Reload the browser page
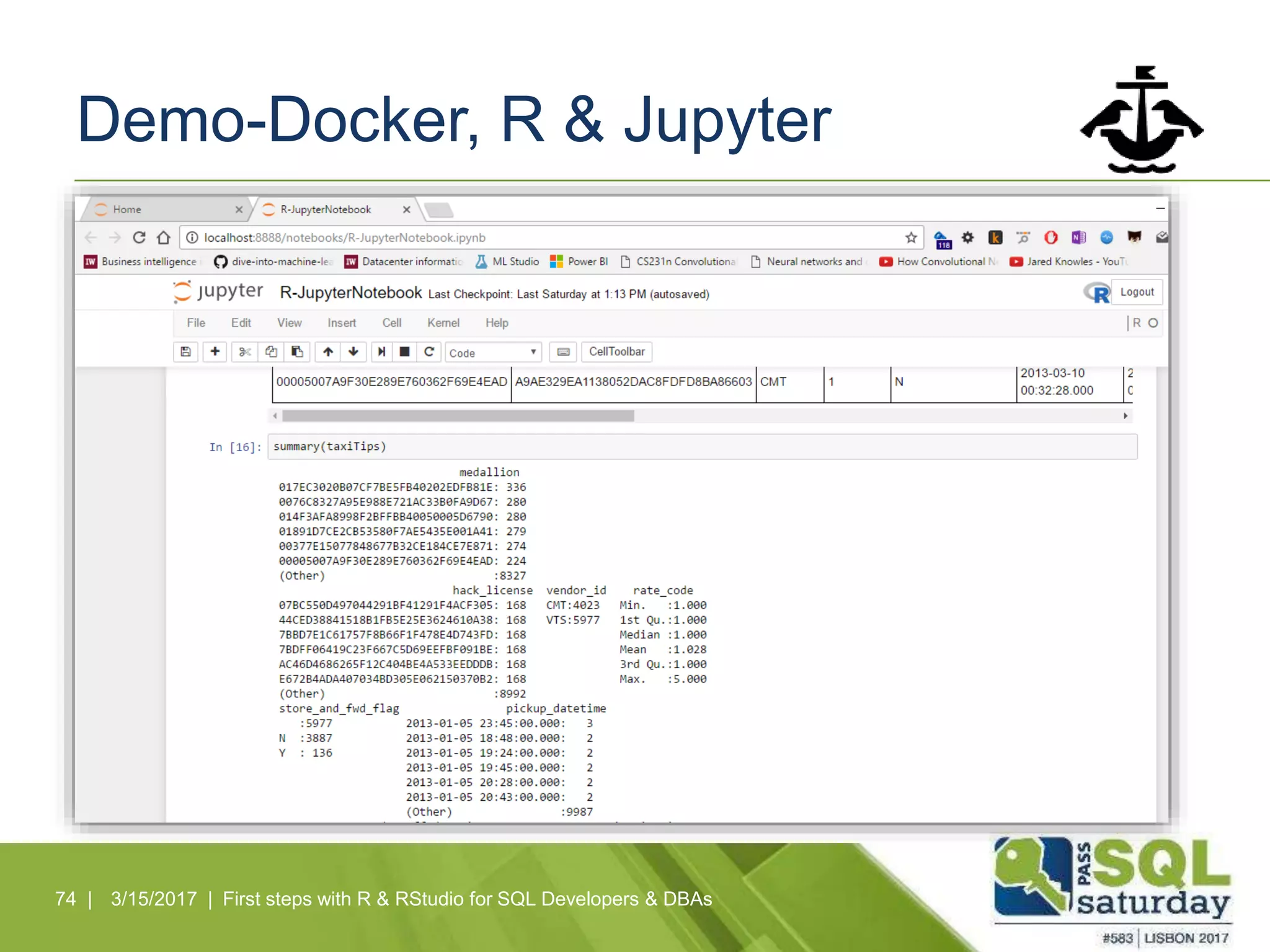The height and width of the screenshot is (952, 1270). click(140, 237)
